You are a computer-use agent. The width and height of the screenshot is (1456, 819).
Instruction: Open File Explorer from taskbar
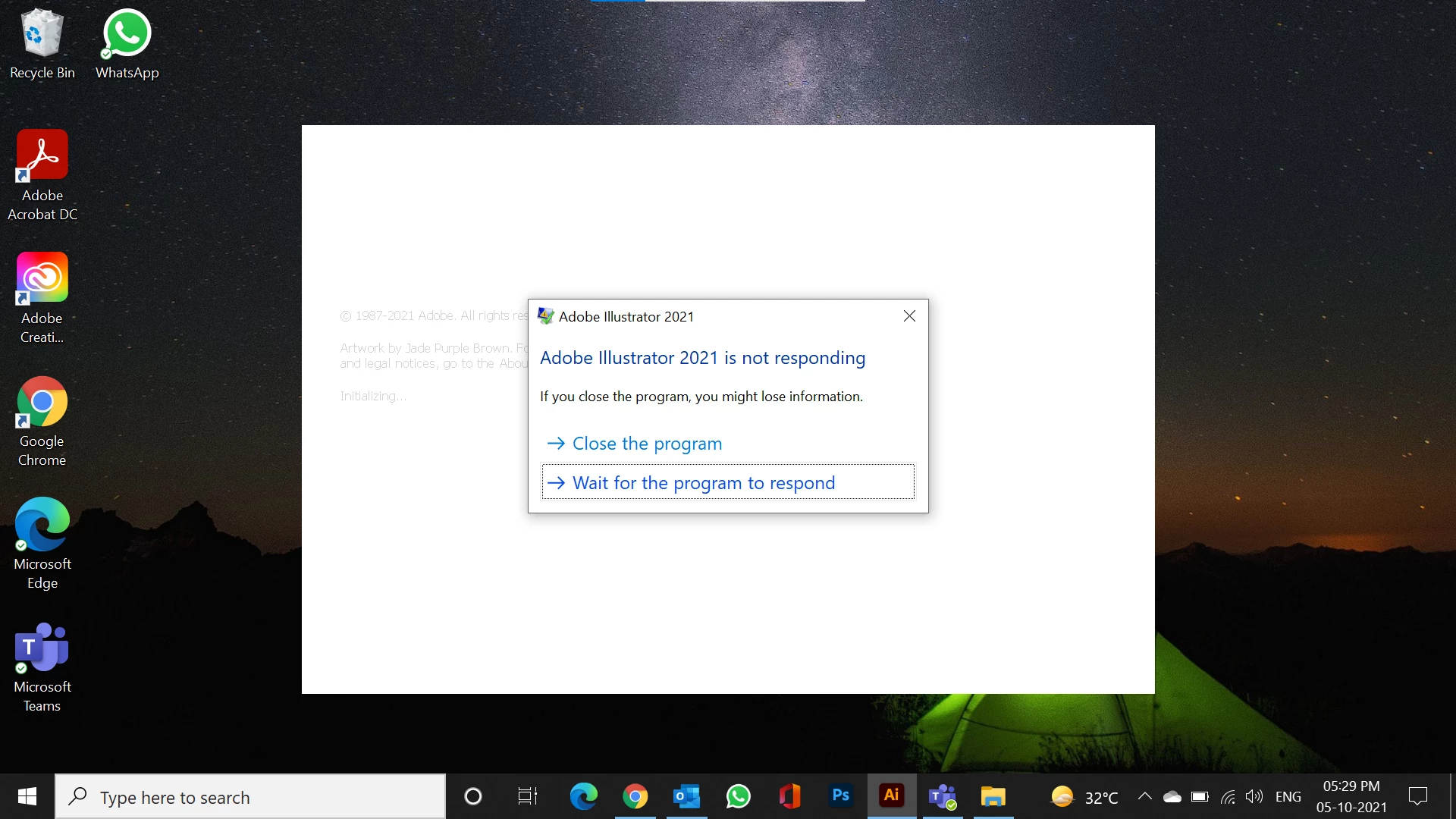[x=993, y=796]
